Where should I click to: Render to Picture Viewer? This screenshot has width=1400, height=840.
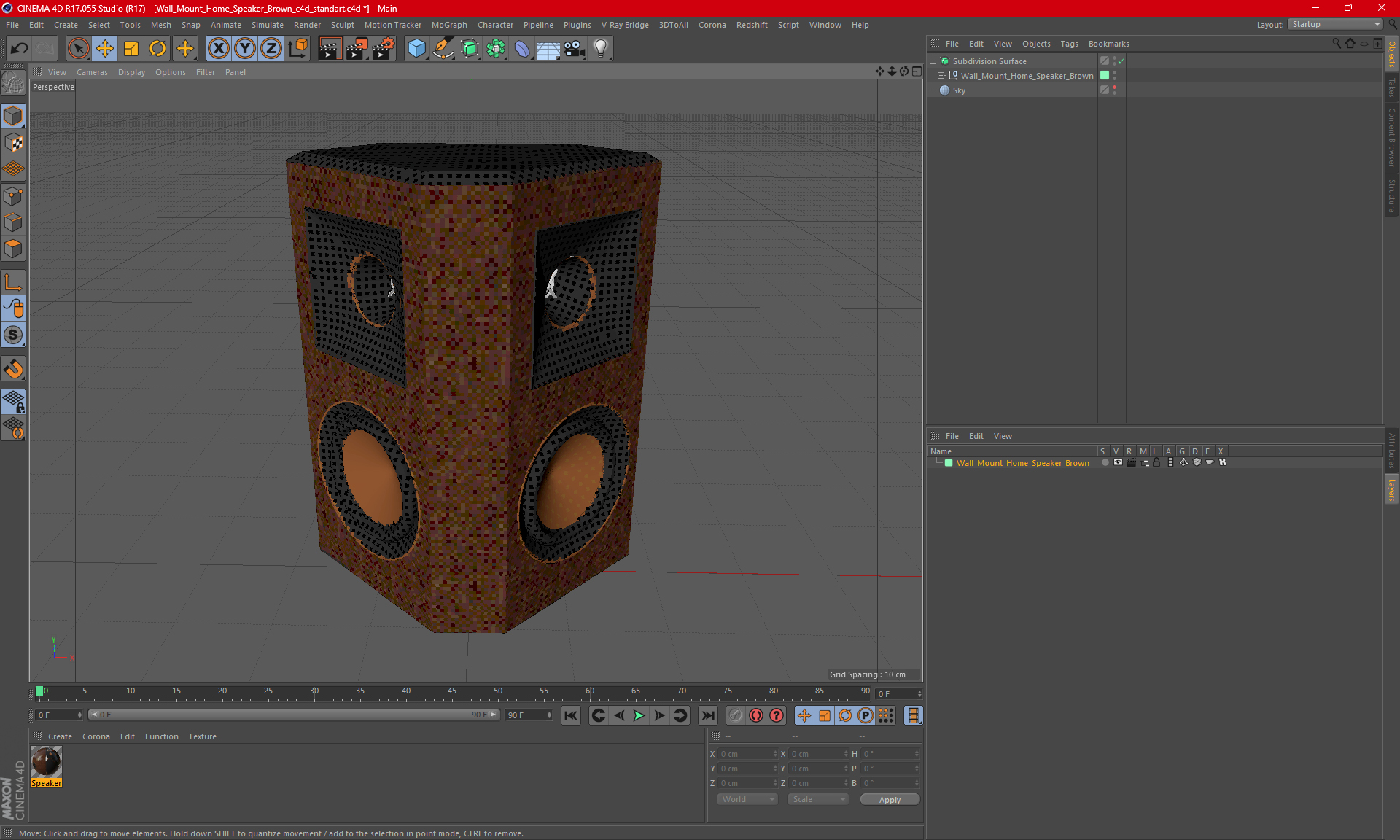(357, 49)
